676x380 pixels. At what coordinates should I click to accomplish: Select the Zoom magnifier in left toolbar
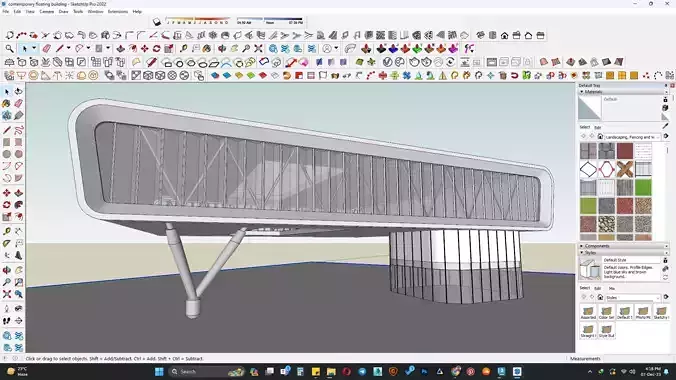pyautogui.click(x=7, y=283)
